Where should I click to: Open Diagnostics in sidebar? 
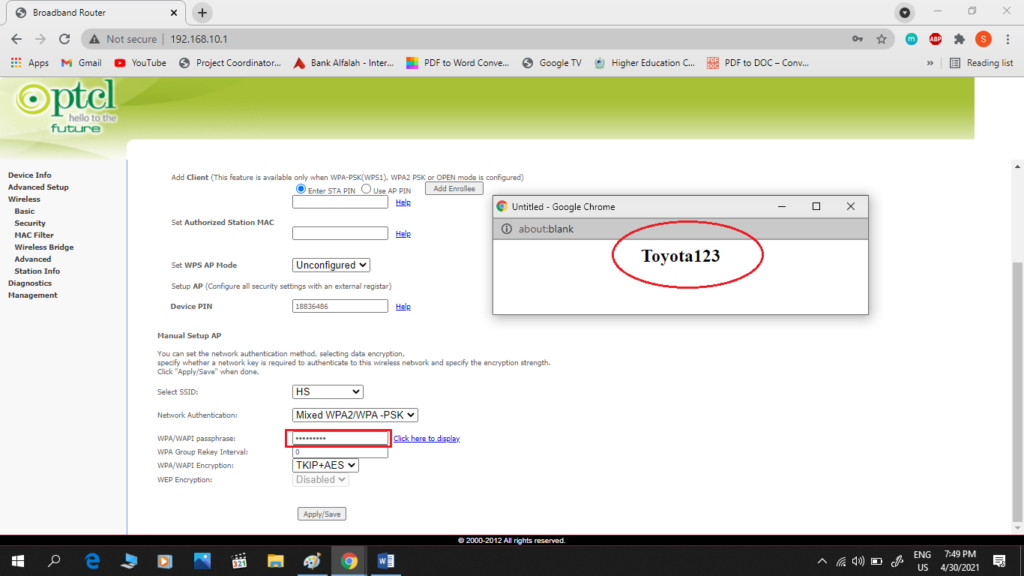tap(29, 283)
